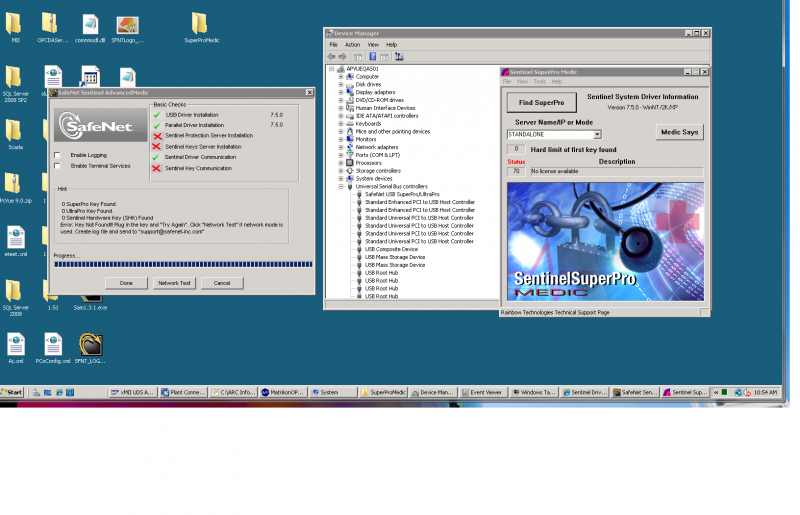Enable the Enable Logging checkbox

pos(57,155)
